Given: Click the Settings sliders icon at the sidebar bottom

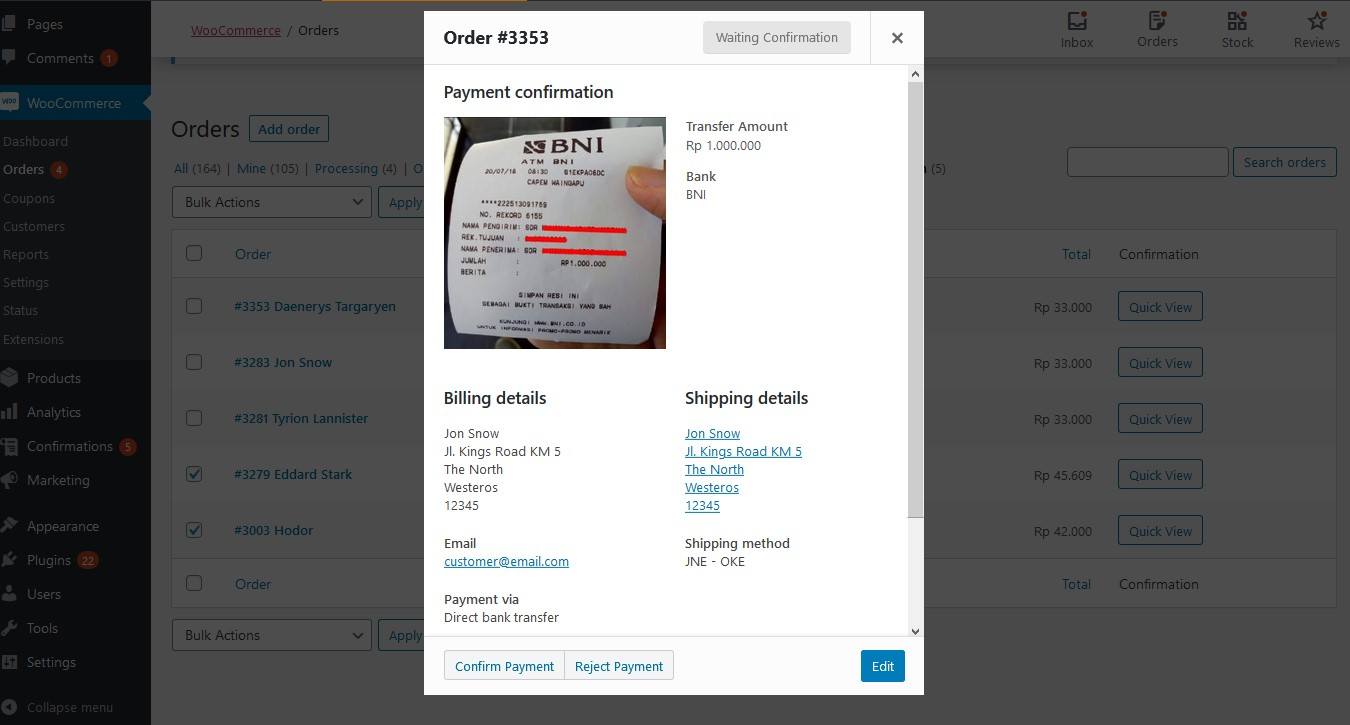Looking at the screenshot, I should pos(9,662).
